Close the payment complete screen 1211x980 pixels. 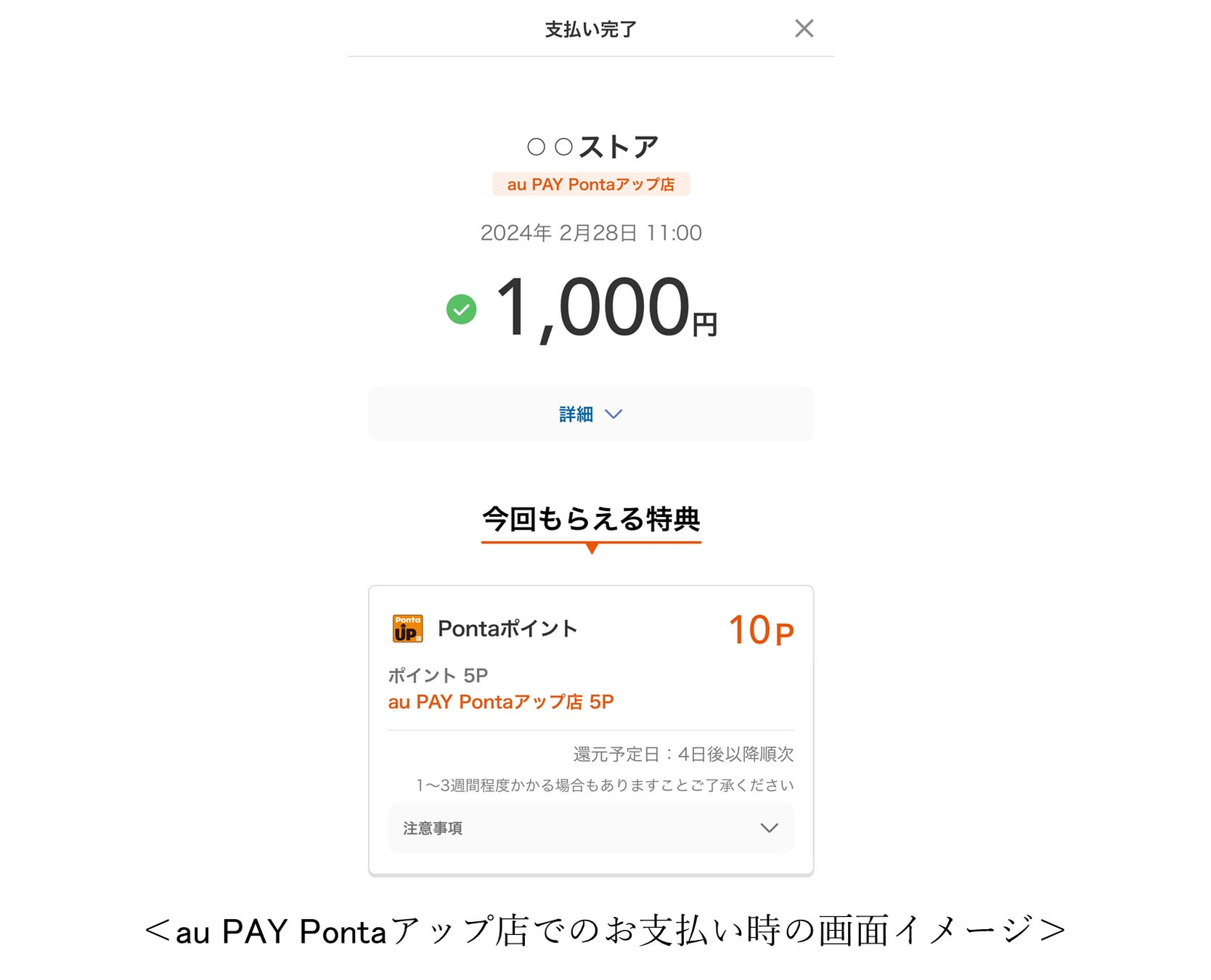click(x=804, y=29)
